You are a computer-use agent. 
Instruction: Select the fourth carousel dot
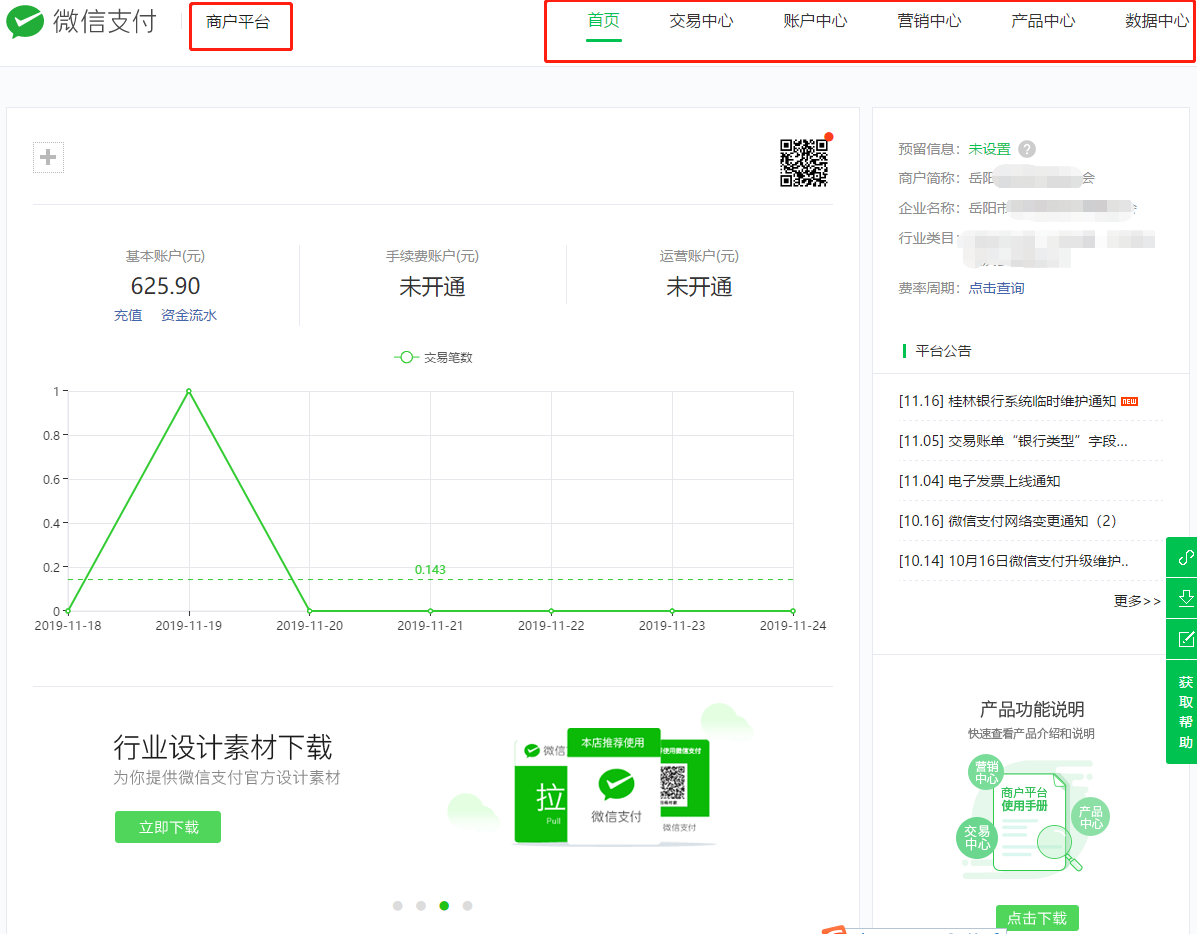coord(468,906)
